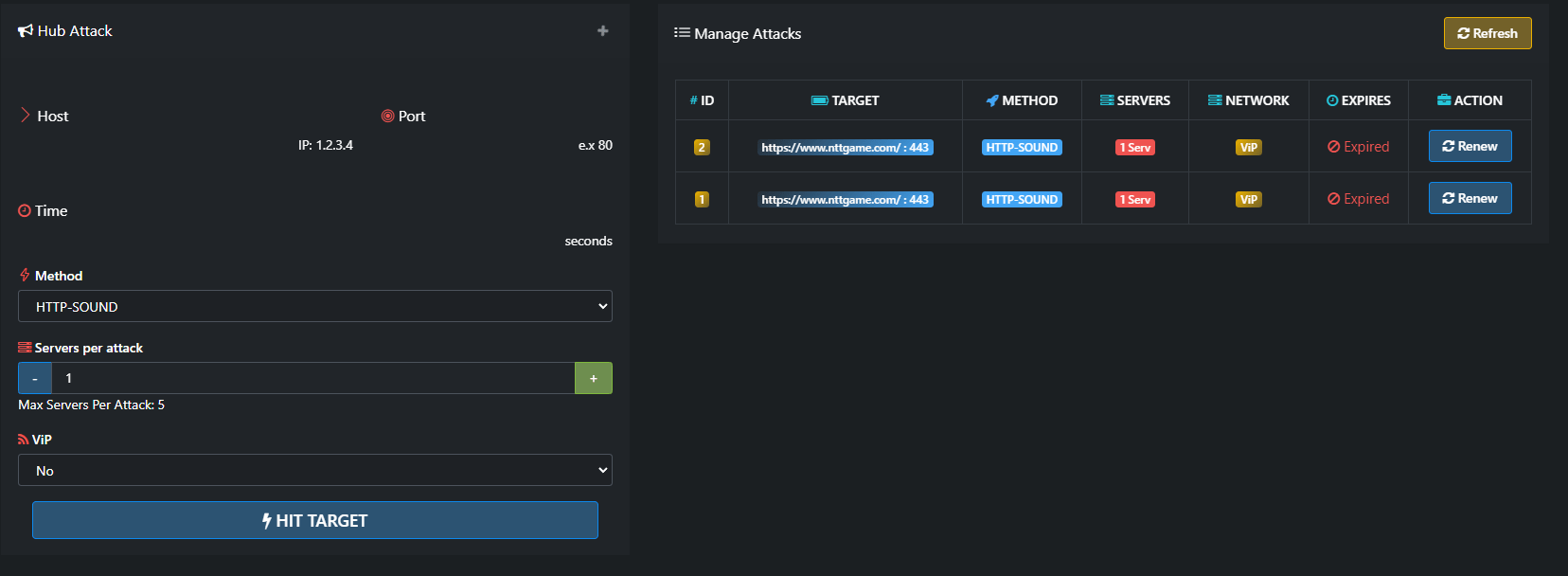
Task: Click the ViP network badge in row 1
Action: point(1249,199)
